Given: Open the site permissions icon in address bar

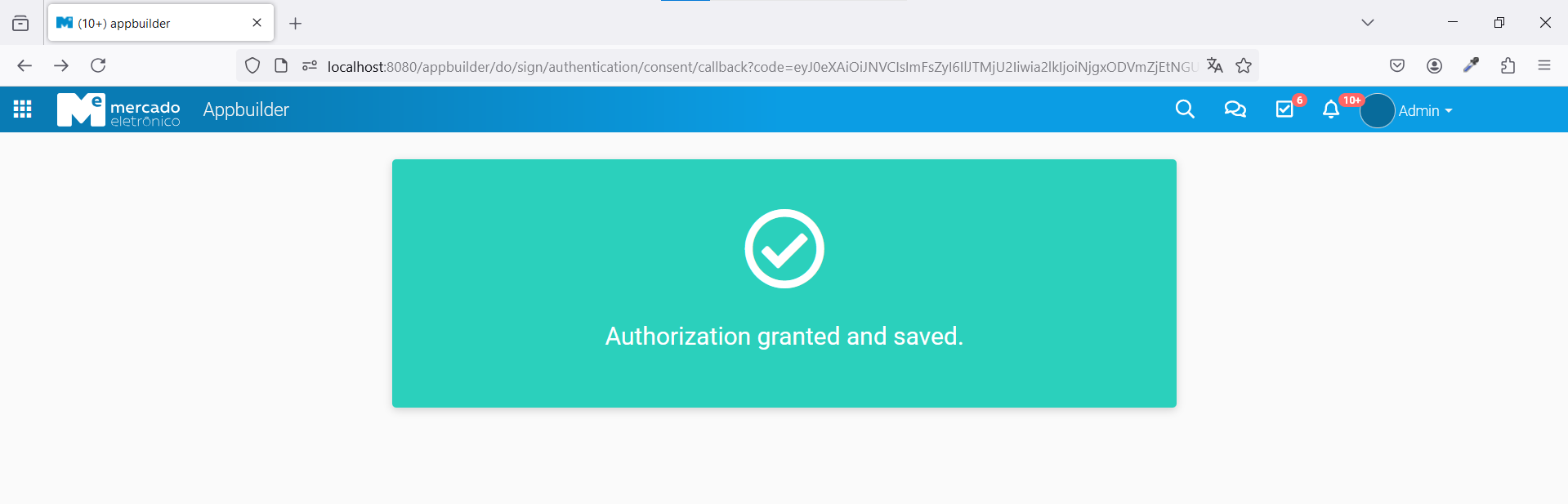Looking at the screenshot, I should pos(310,66).
